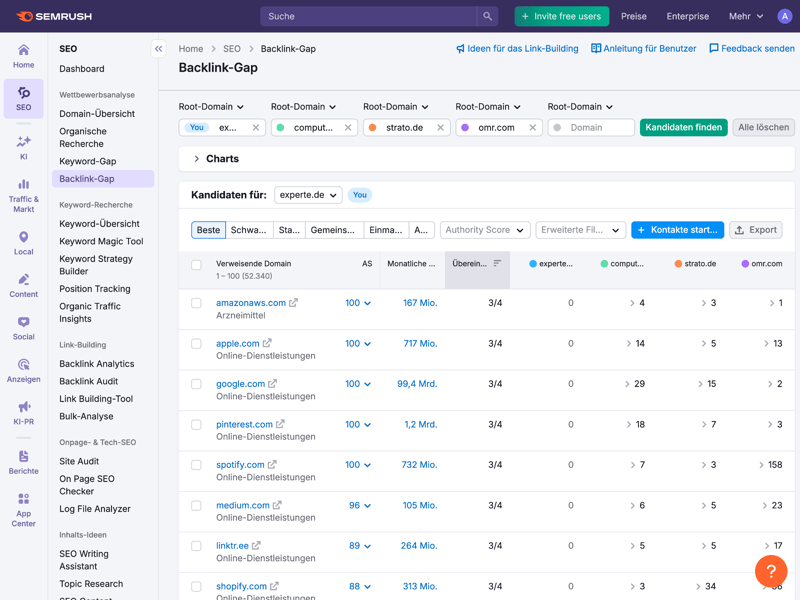Switch to the Beste tab
The image size is (800, 600).
click(x=209, y=230)
